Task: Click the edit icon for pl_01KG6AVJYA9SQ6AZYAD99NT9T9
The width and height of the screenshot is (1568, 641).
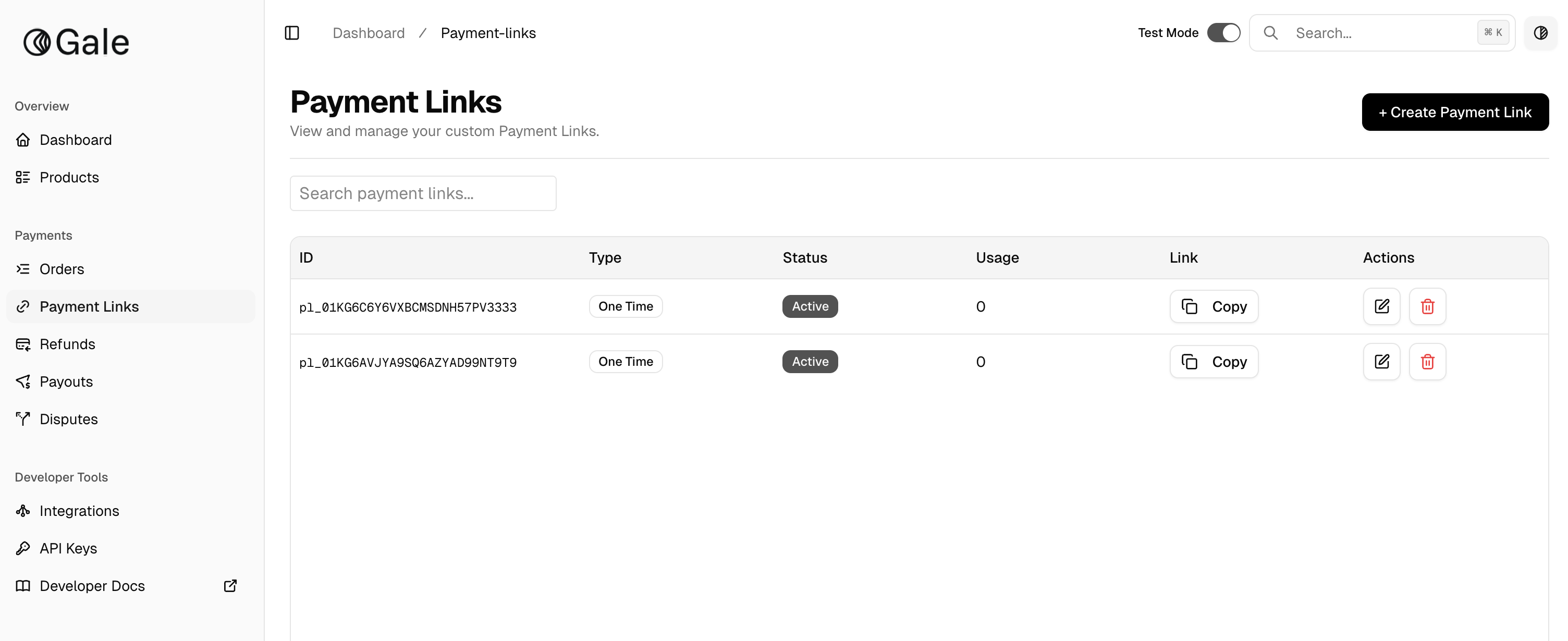Action: point(1381,362)
